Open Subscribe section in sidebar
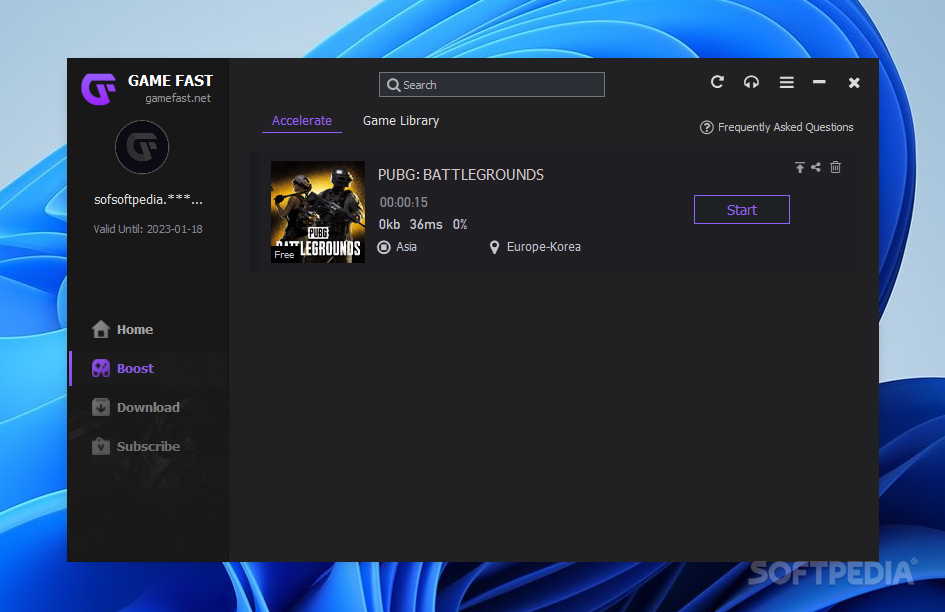Image resolution: width=945 pixels, height=612 pixels. [x=148, y=446]
